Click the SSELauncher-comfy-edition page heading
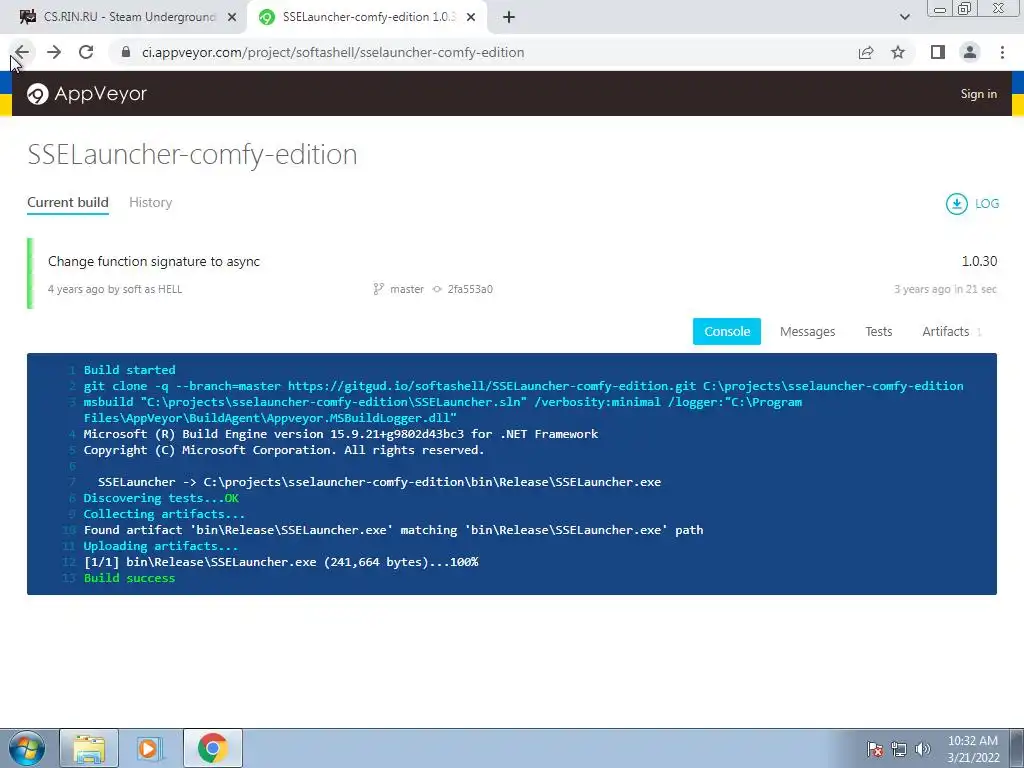1024x768 pixels. click(192, 155)
